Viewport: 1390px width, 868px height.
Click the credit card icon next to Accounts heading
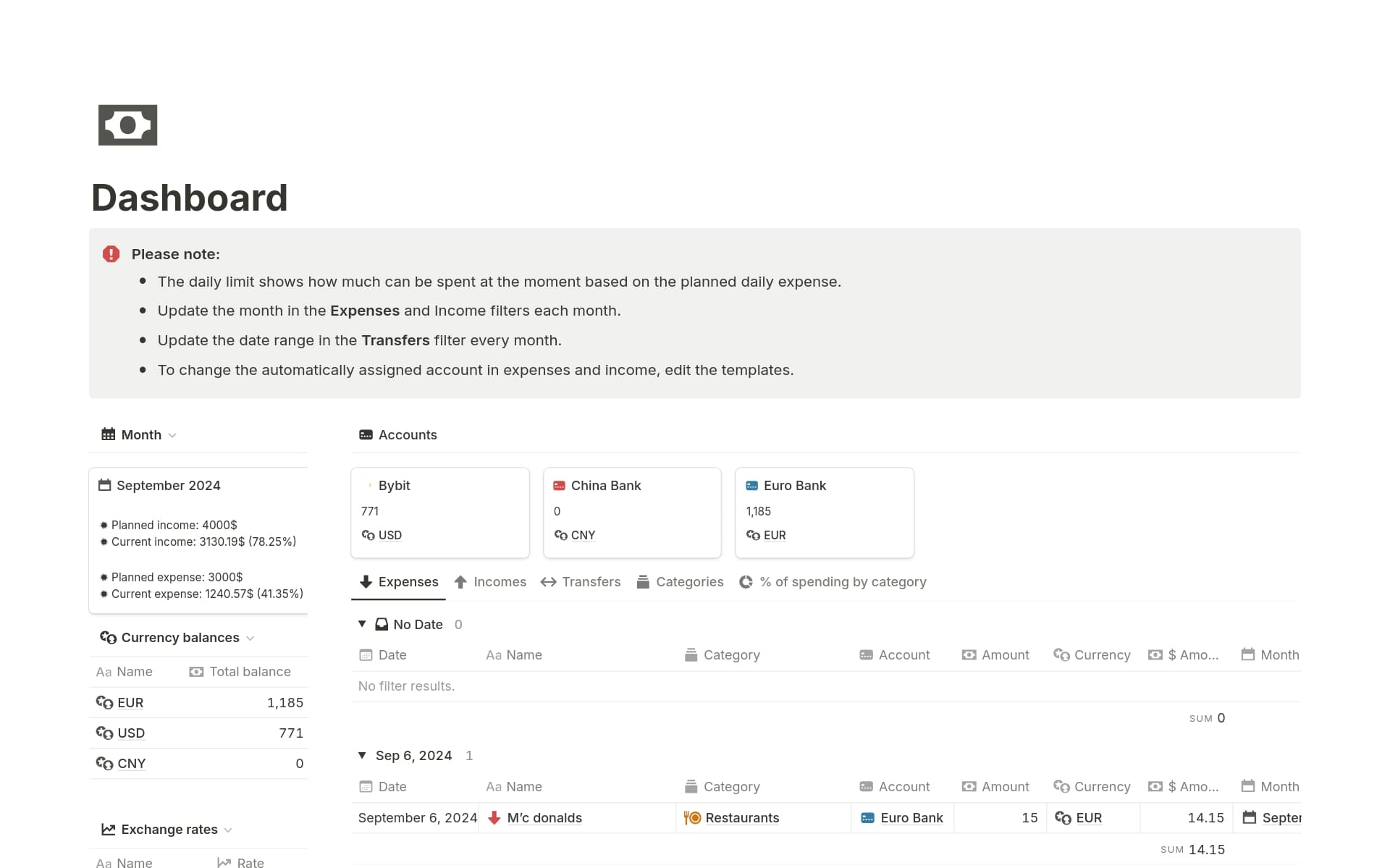[365, 434]
